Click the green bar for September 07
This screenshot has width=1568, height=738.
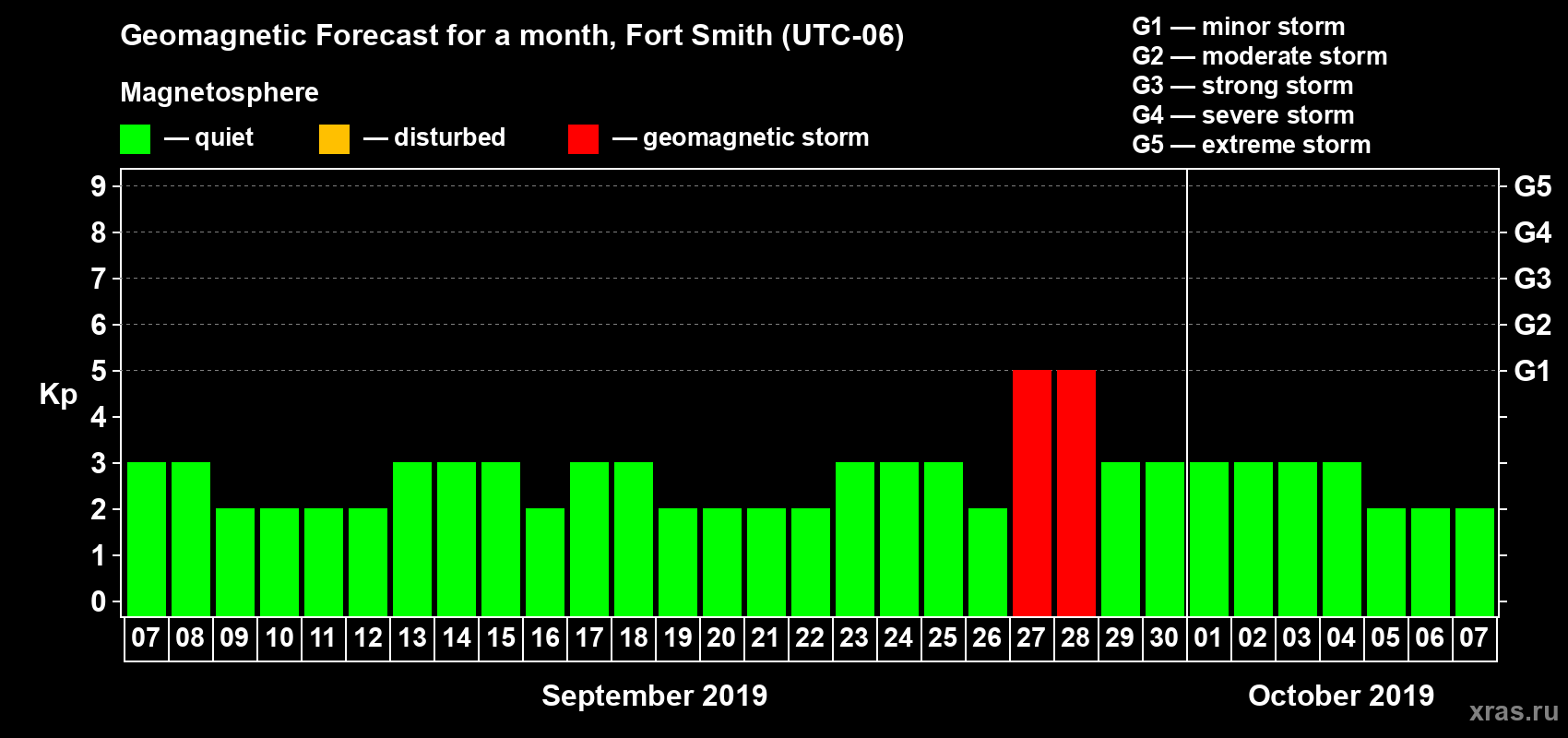(x=147, y=539)
